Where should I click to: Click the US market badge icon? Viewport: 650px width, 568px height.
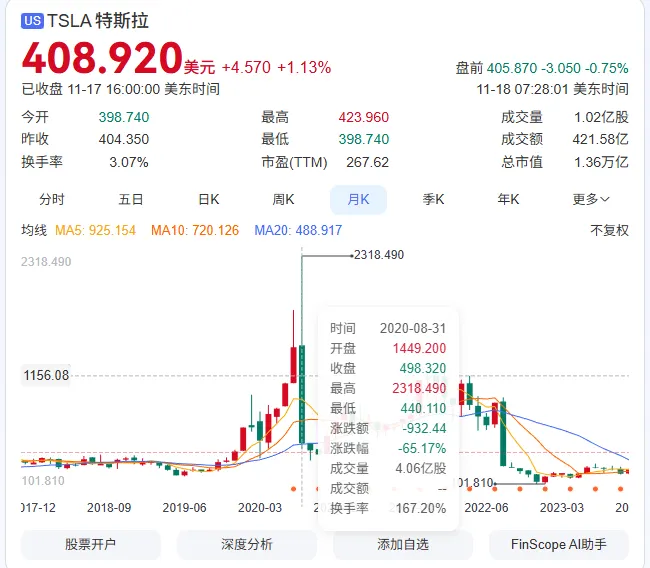click(32, 21)
